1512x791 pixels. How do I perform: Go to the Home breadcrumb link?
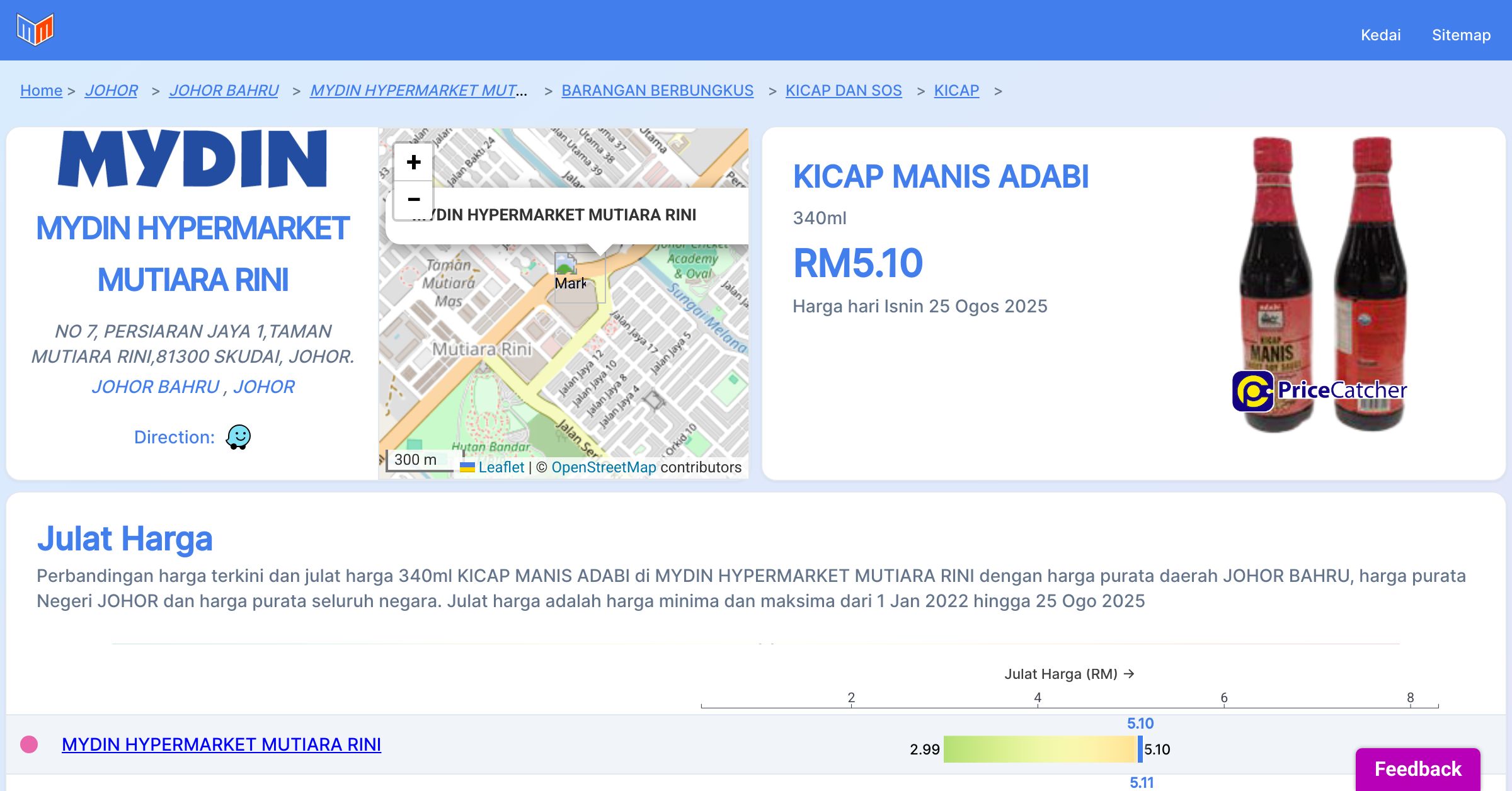point(41,90)
